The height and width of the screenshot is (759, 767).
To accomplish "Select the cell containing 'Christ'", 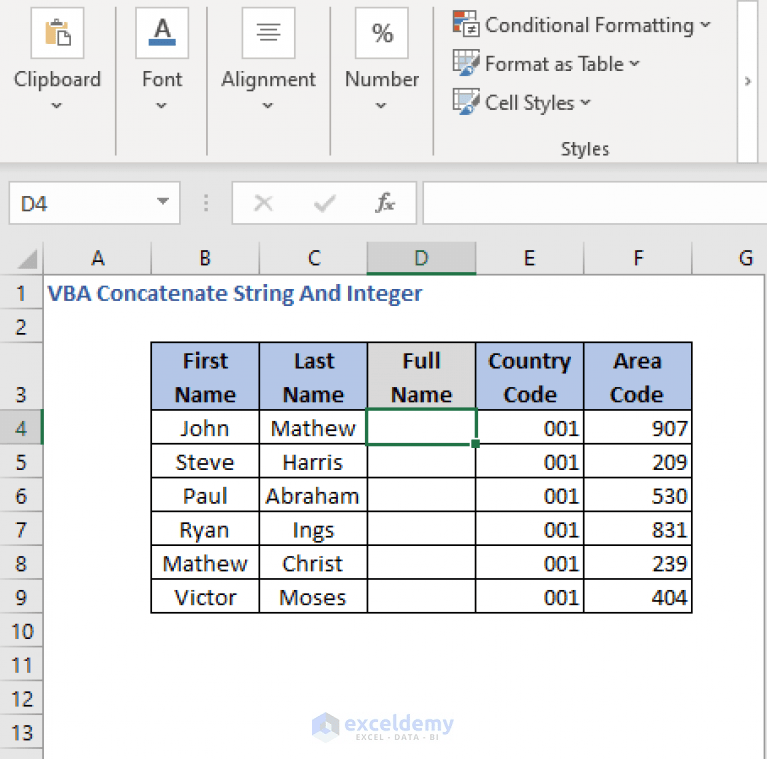I will (x=314, y=562).
